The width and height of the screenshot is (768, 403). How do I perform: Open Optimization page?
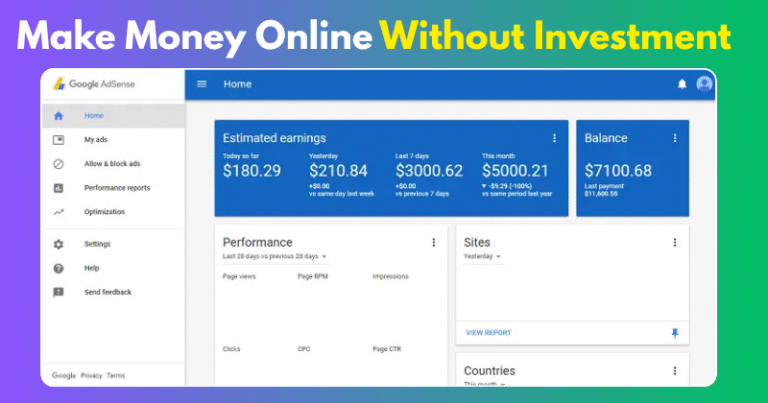tap(104, 212)
